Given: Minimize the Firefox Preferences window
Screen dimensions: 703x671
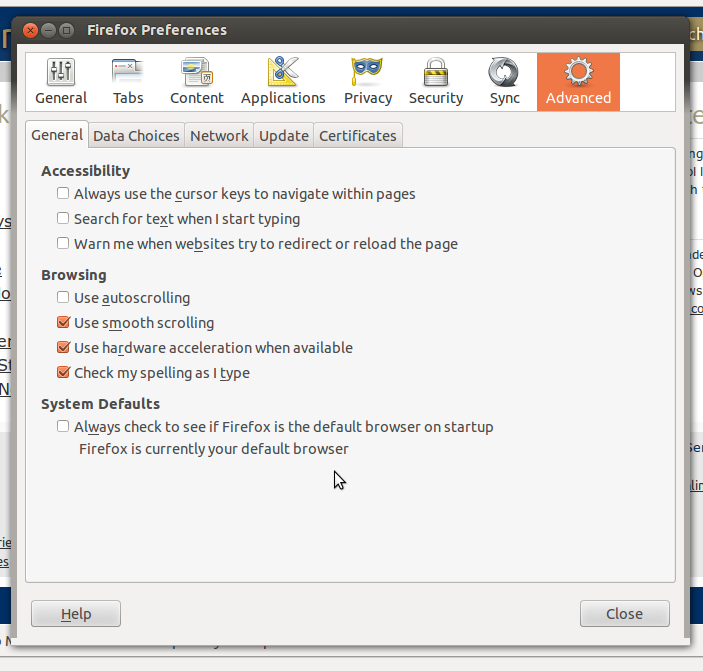Looking at the screenshot, I should point(48,30).
